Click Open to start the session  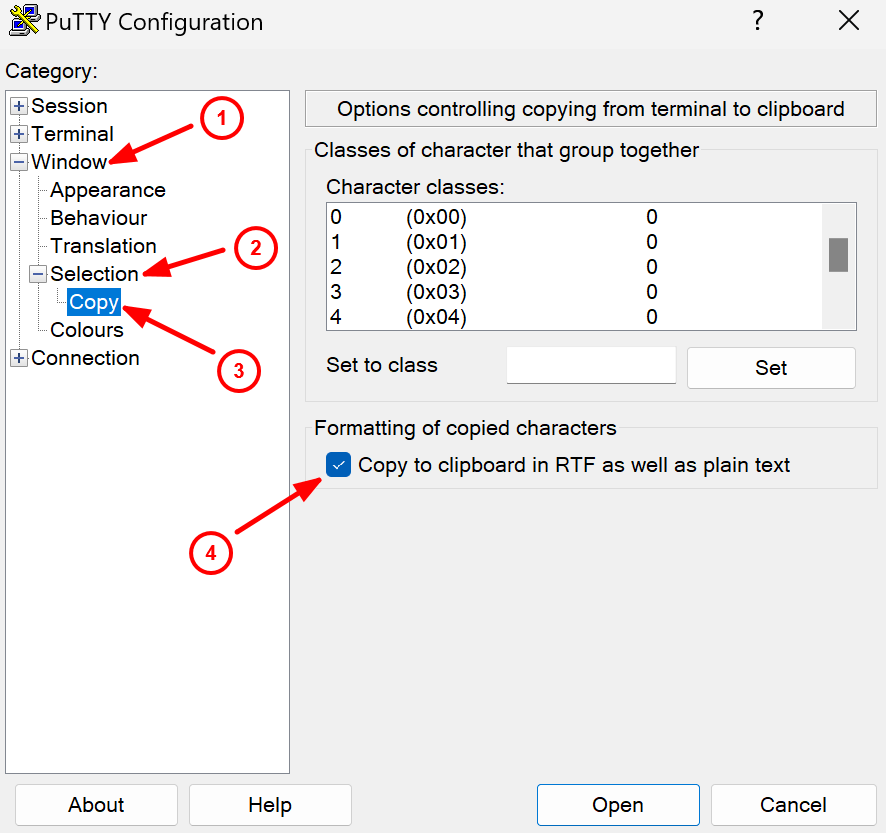pos(617,805)
